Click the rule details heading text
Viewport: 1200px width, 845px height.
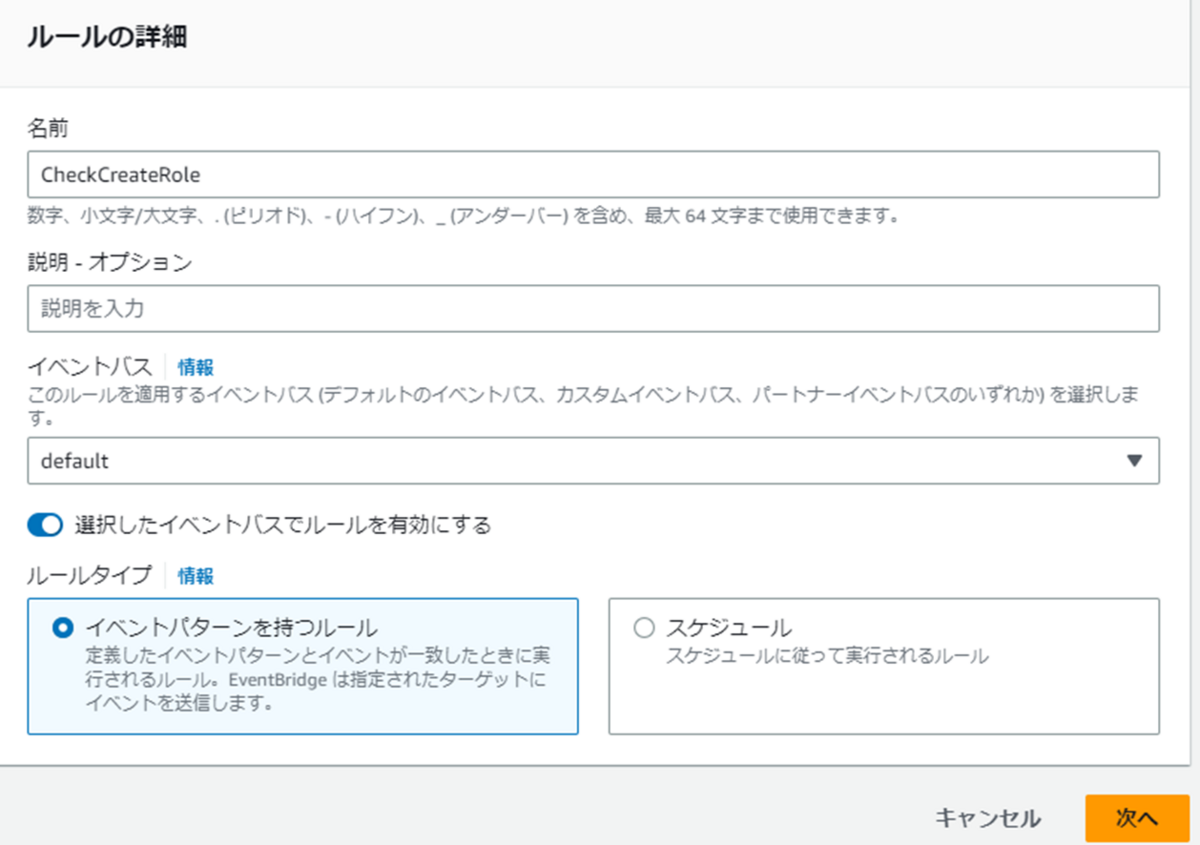point(108,39)
